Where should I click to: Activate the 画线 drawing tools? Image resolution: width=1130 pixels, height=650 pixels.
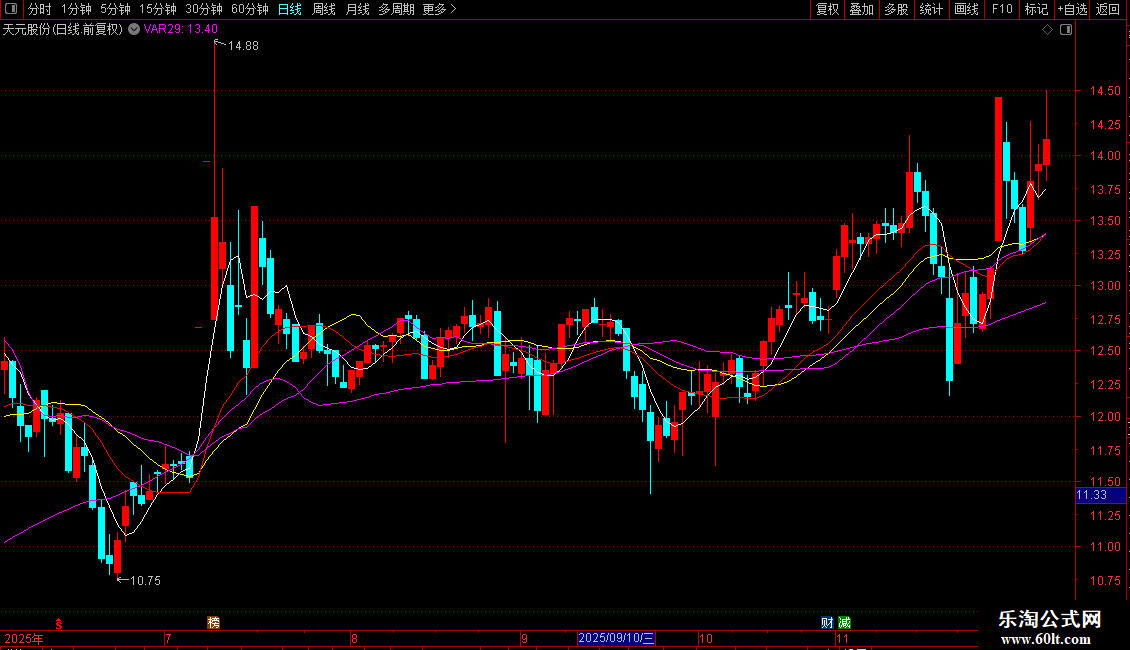pos(966,9)
